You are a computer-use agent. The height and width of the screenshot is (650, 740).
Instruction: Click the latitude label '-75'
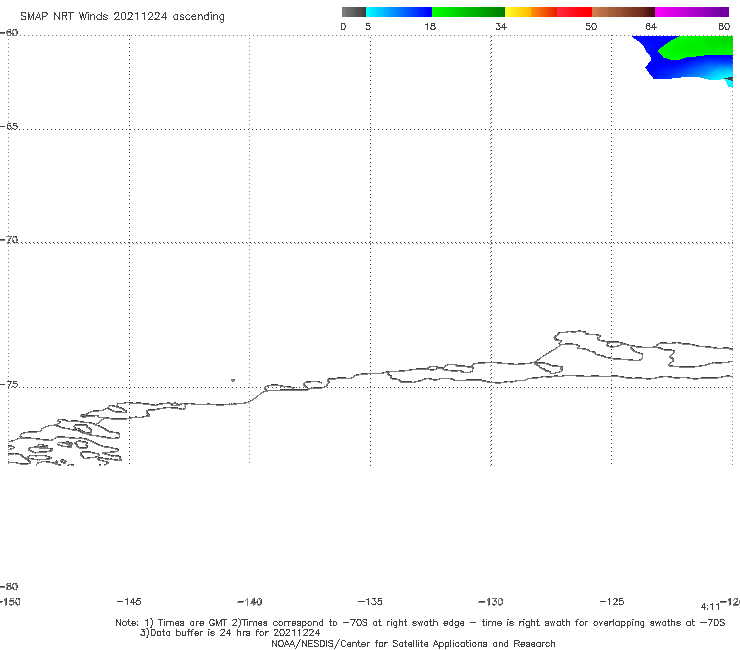click(x=9, y=385)
